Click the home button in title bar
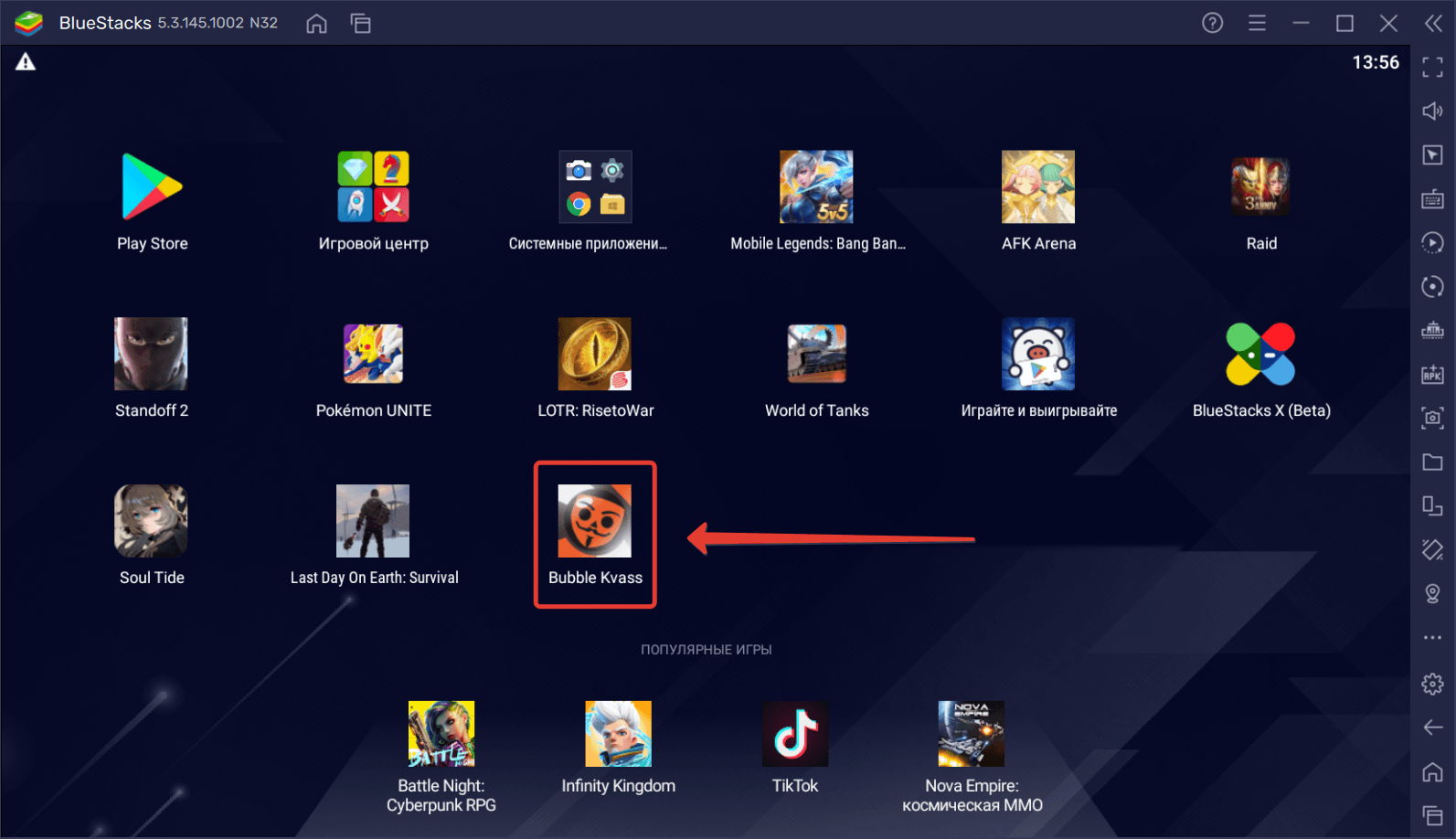The width and height of the screenshot is (1456, 839). (x=316, y=24)
